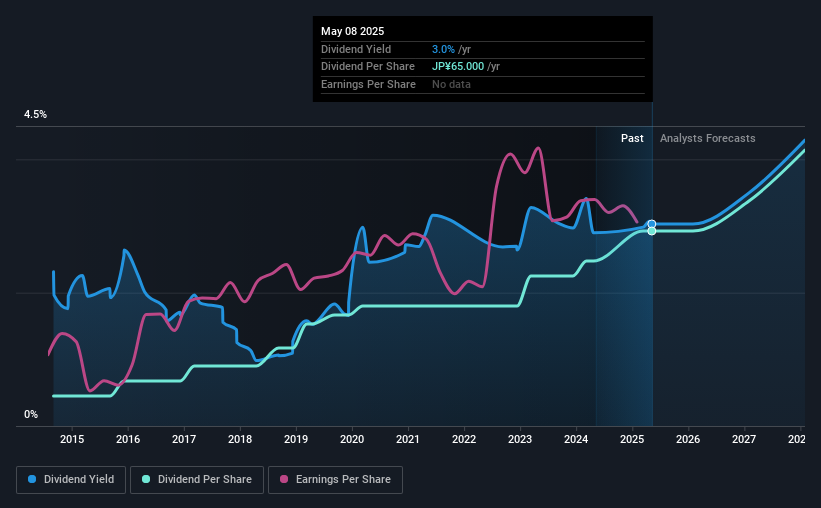The image size is (821, 508).
Task: Click the 0% y-axis label
Action: click(x=31, y=414)
